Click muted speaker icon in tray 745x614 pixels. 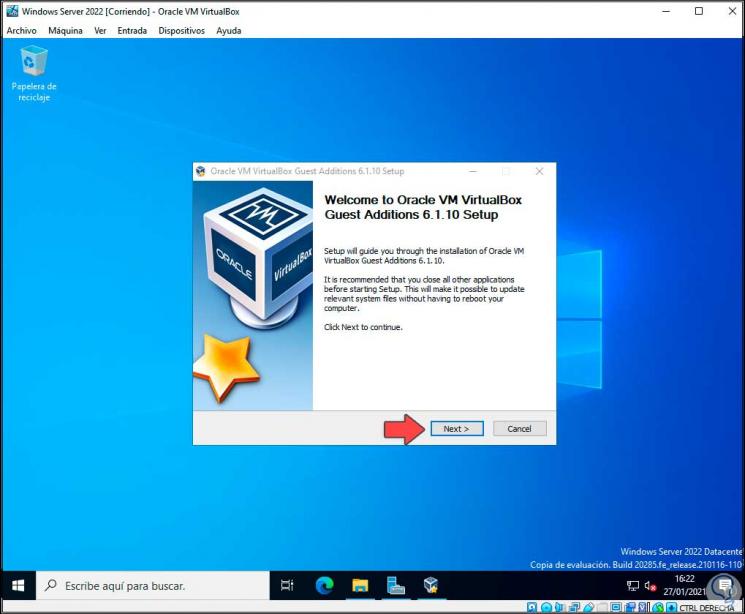coord(650,586)
